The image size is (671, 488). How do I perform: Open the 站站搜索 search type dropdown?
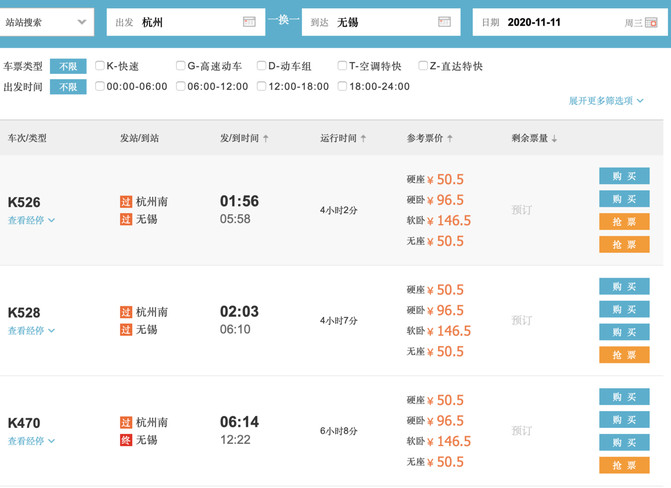pyautogui.click(x=45, y=22)
